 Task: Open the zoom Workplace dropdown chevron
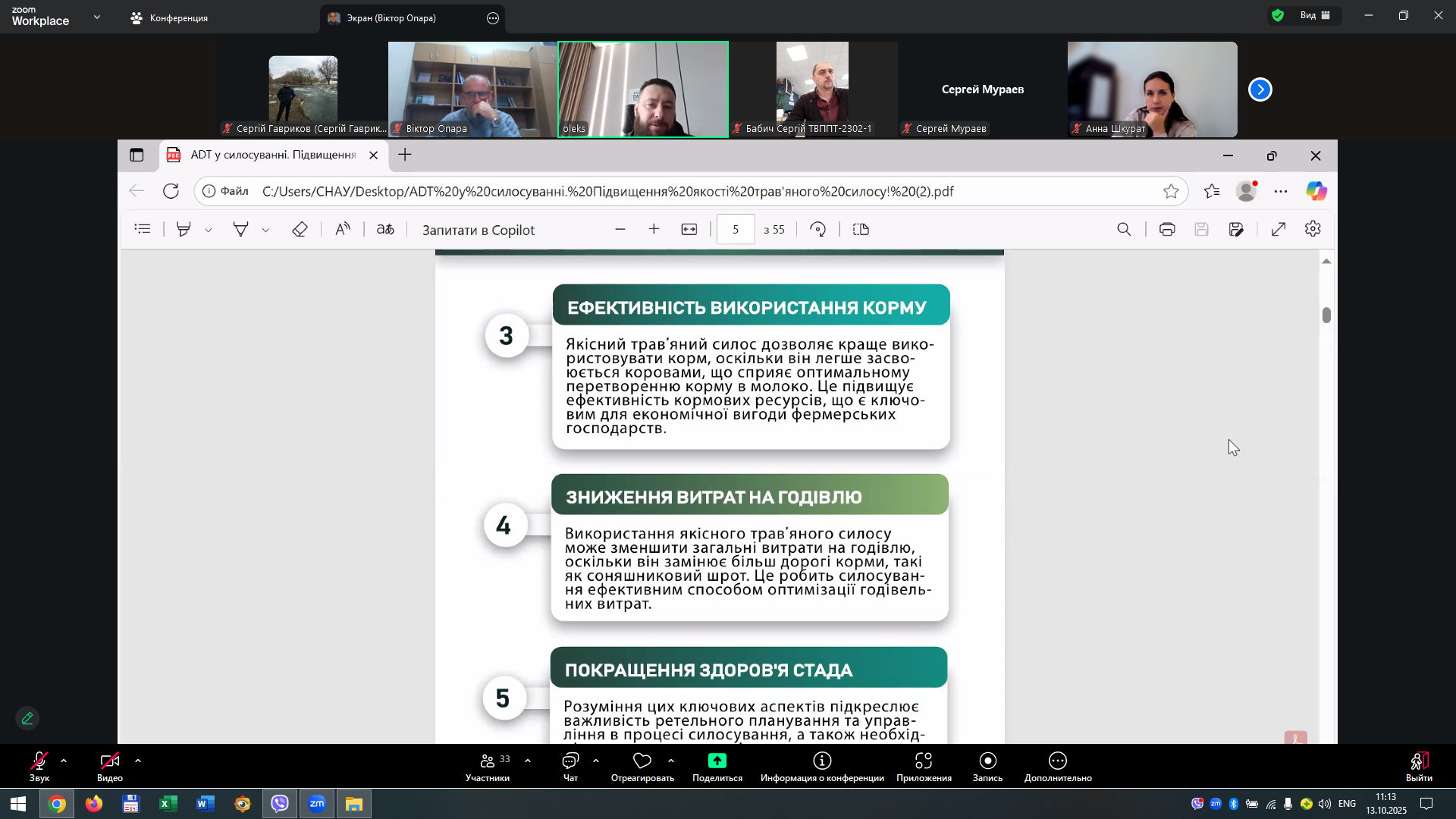click(96, 17)
